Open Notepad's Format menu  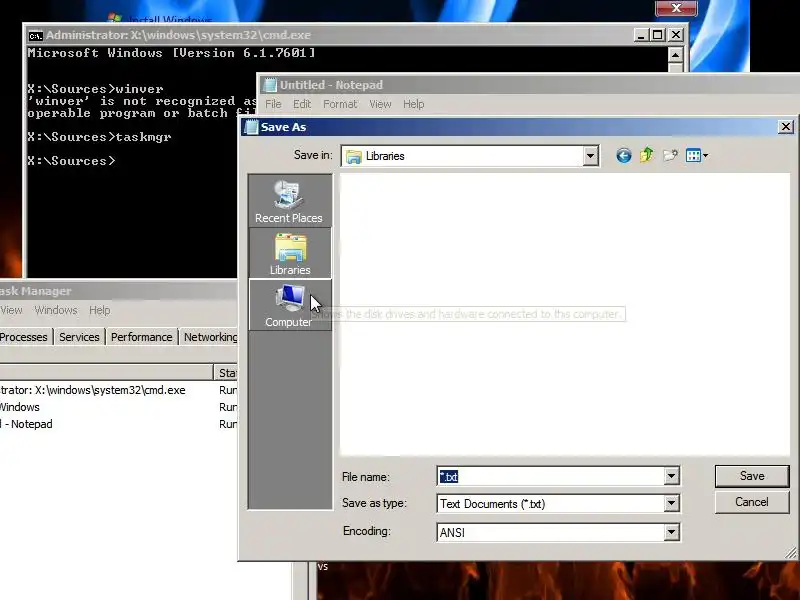[340, 104]
